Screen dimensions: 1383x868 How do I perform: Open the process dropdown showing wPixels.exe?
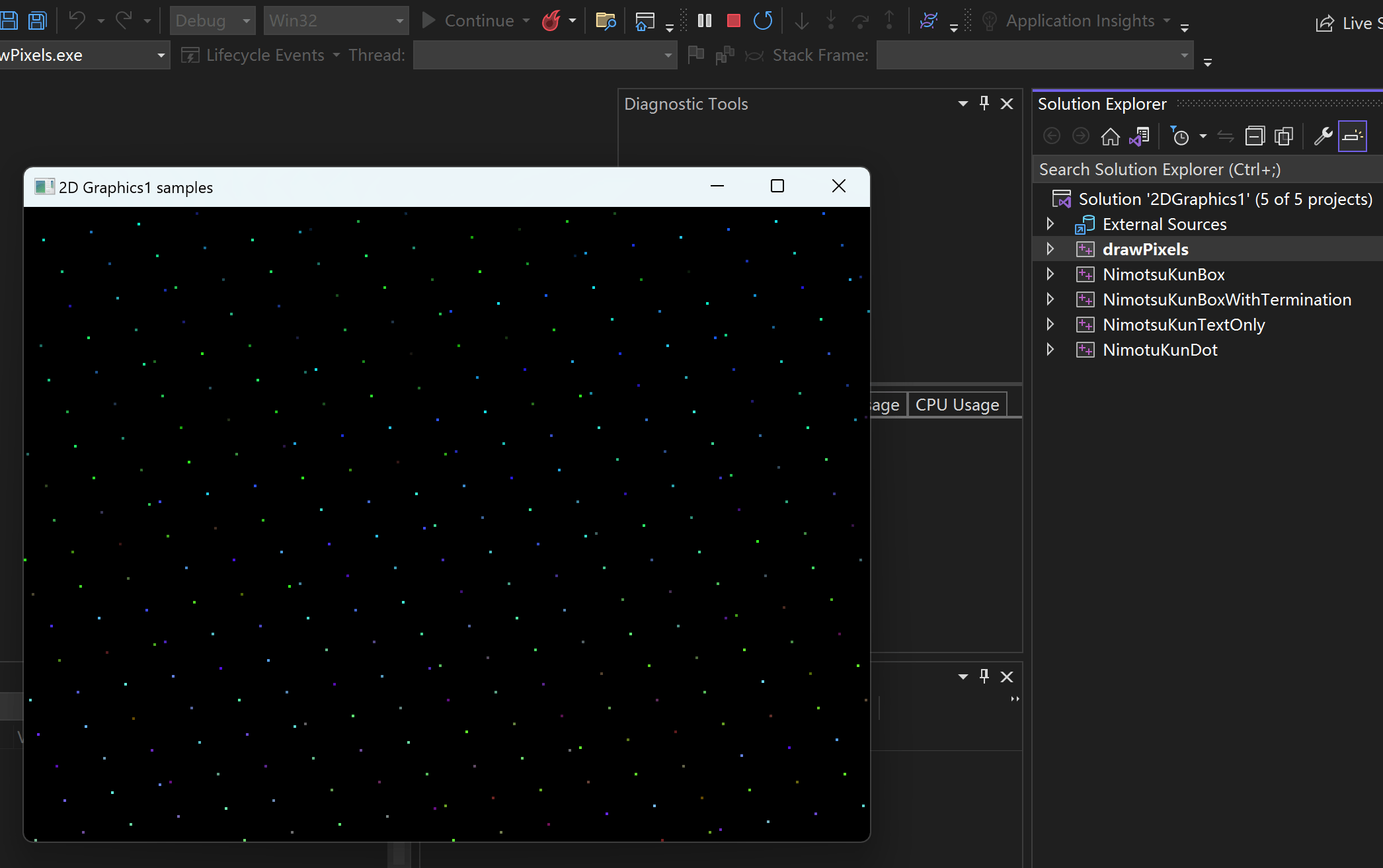click(x=84, y=55)
